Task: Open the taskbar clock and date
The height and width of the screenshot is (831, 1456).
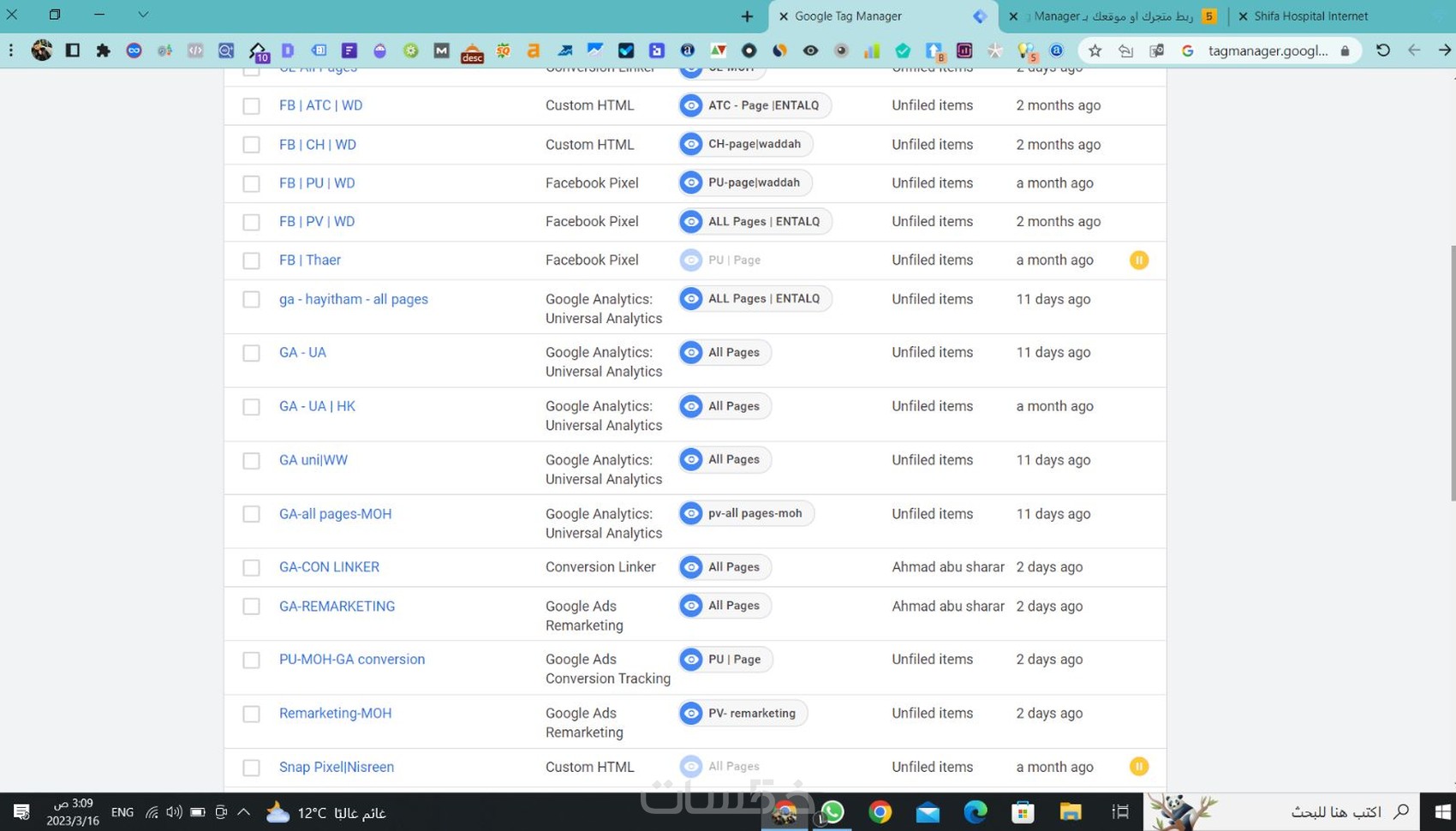Action: [x=73, y=811]
